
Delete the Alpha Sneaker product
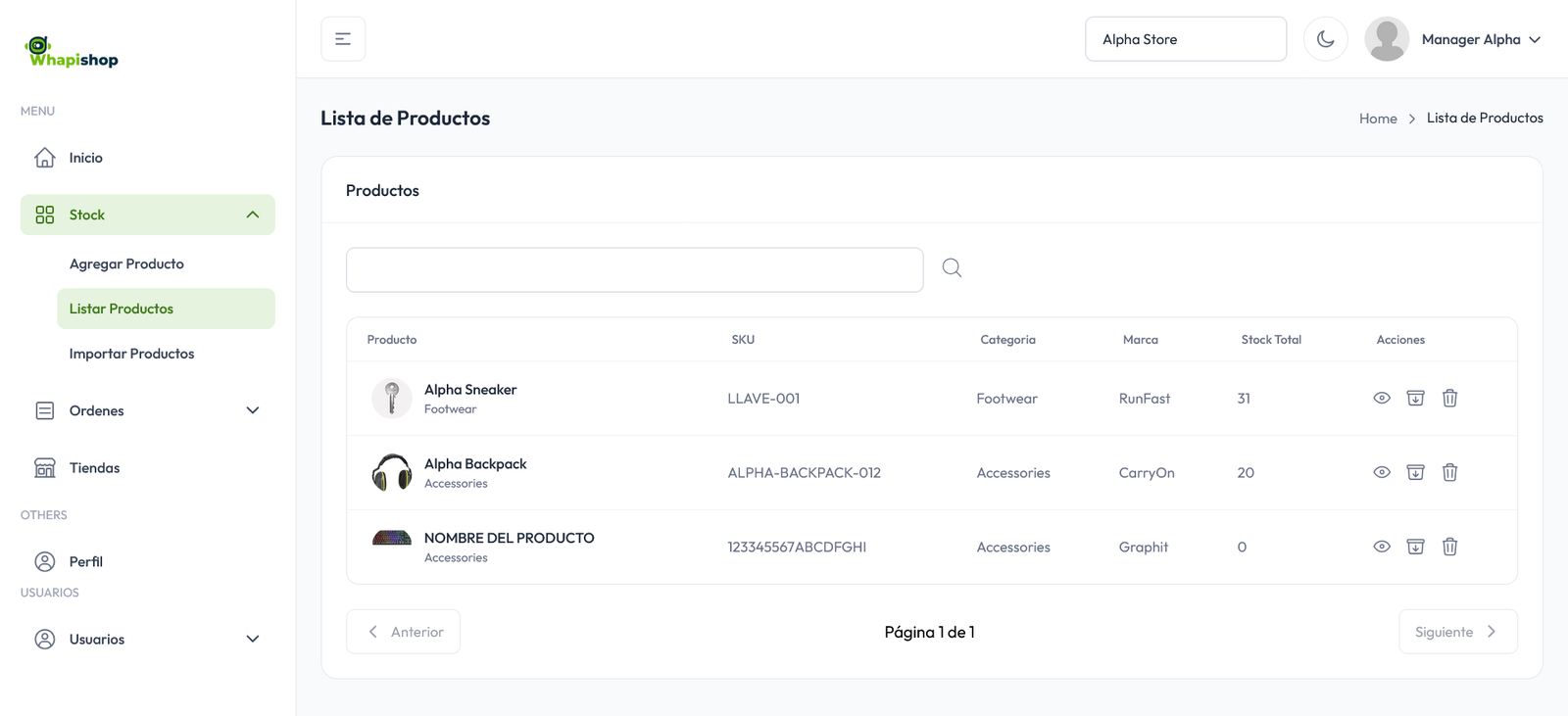tap(1449, 398)
